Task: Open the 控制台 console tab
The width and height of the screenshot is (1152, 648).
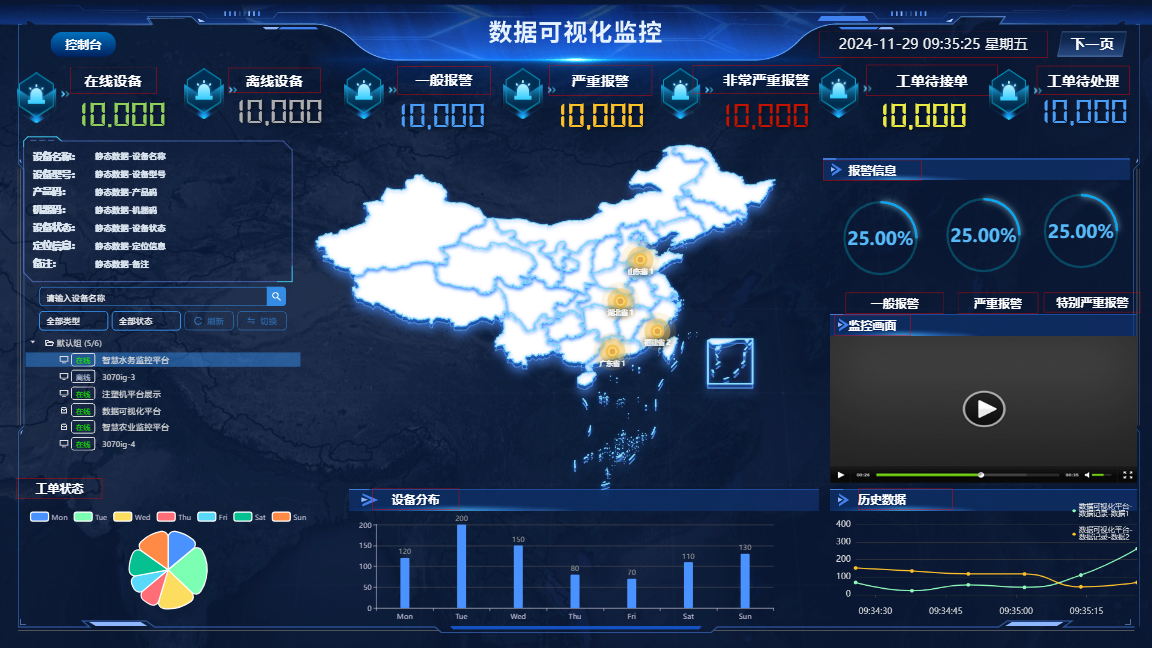Action: point(83,44)
